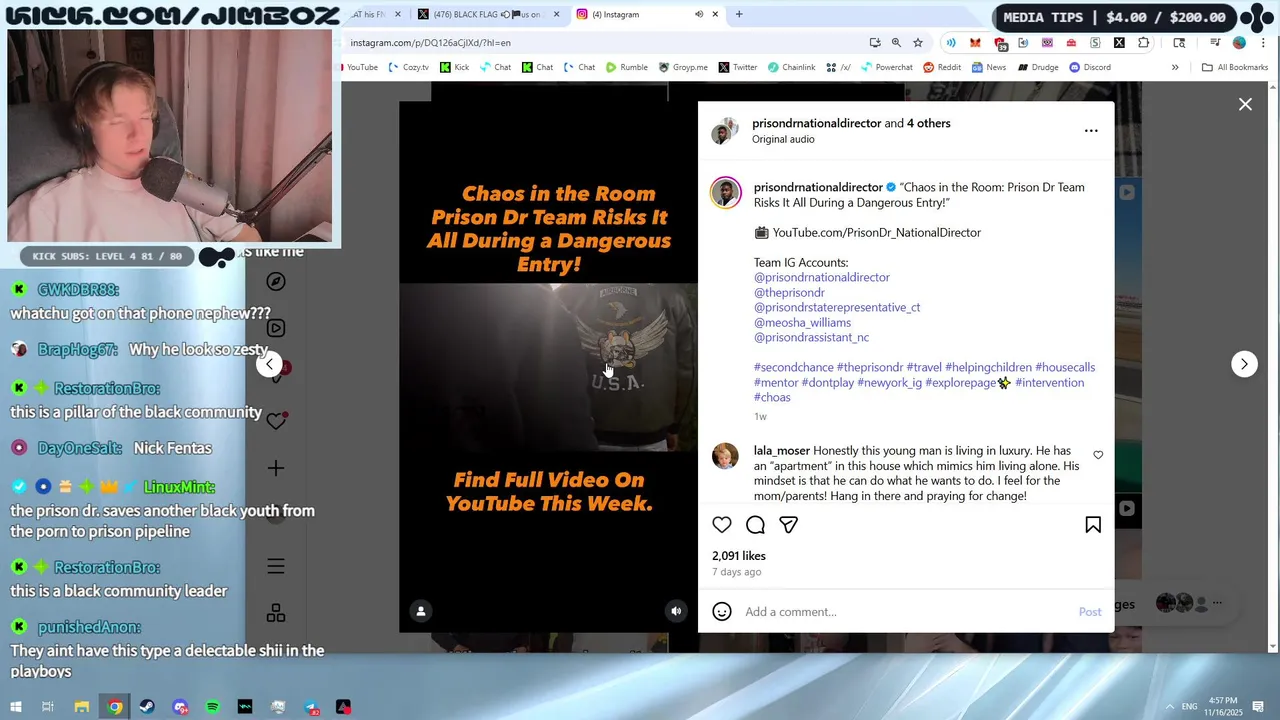Open the Kick bookmark
This screenshot has height=720, width=1280.
[x=454, y=67]
